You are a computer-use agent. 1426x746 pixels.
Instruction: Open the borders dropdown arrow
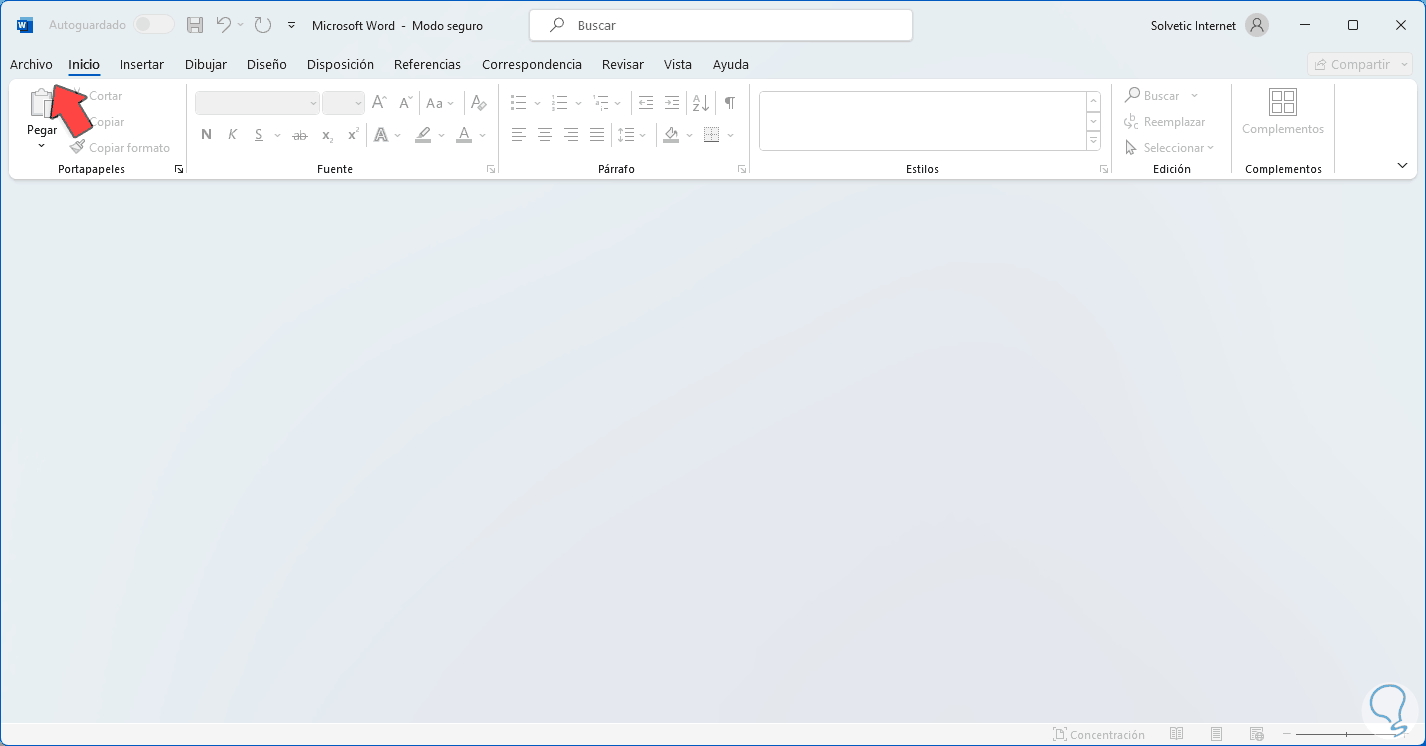[731, 134]
